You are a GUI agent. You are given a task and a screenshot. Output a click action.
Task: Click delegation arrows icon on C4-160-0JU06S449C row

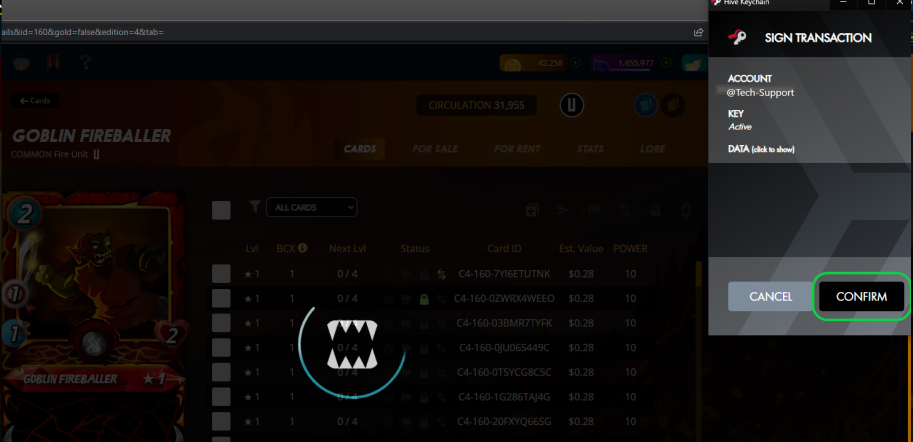pyautogui.click(x=442, y=348)
